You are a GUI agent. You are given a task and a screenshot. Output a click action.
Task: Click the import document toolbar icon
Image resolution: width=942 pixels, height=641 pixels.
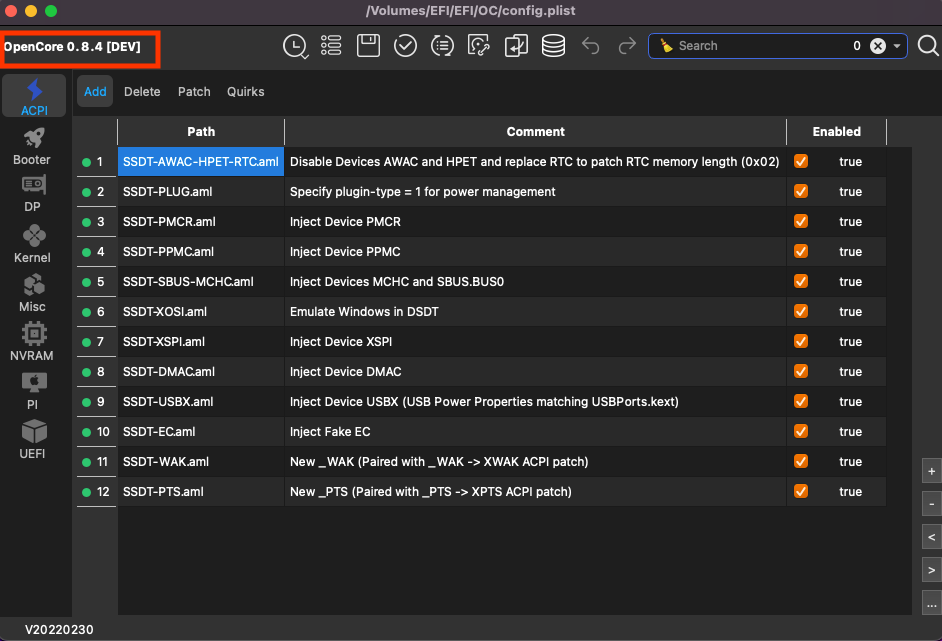tap(516, 46)
